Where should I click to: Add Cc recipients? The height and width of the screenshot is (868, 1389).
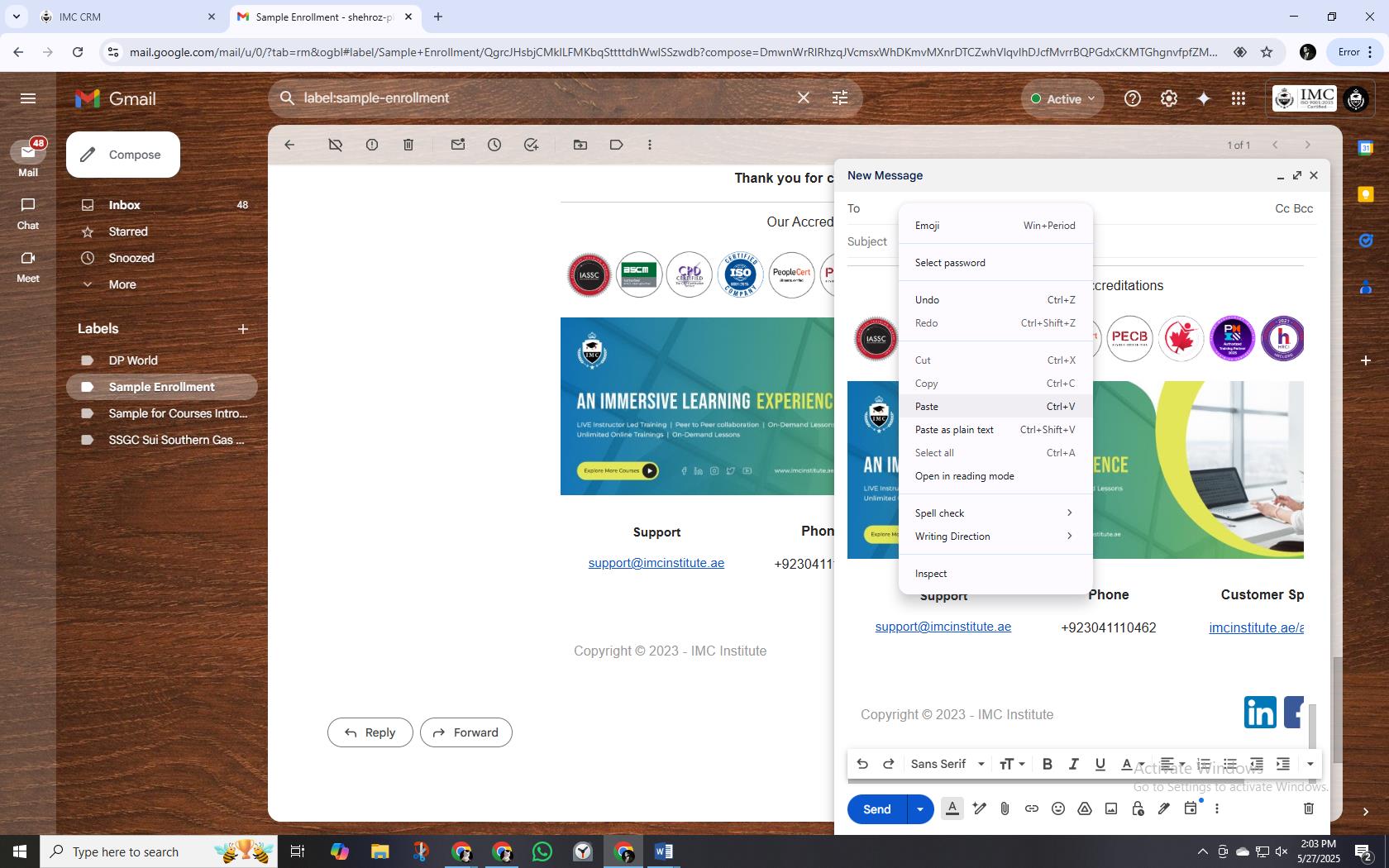pos(1282,208)
